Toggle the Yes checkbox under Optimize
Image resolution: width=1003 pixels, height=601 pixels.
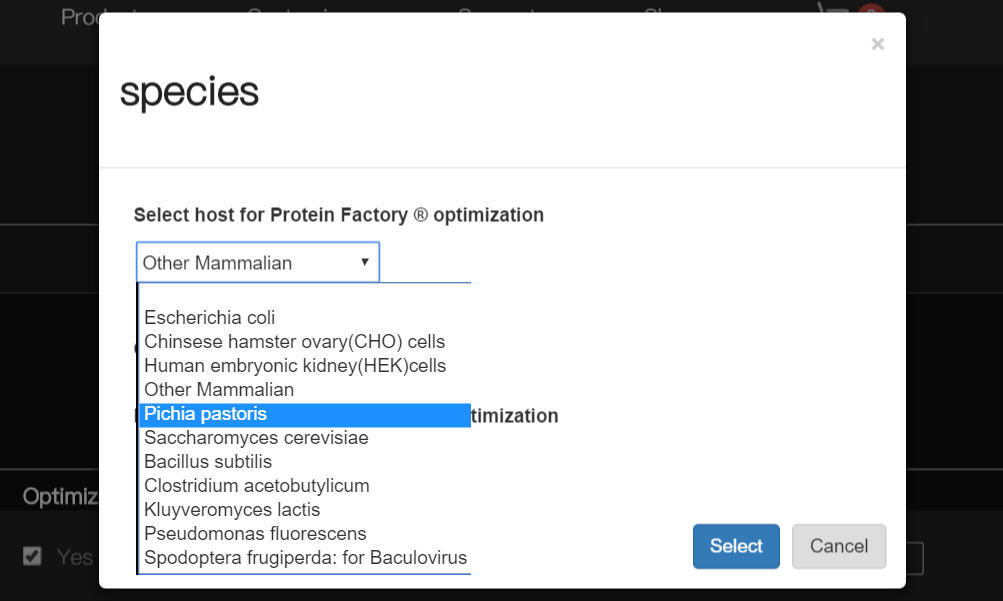(x=32, y=556)
